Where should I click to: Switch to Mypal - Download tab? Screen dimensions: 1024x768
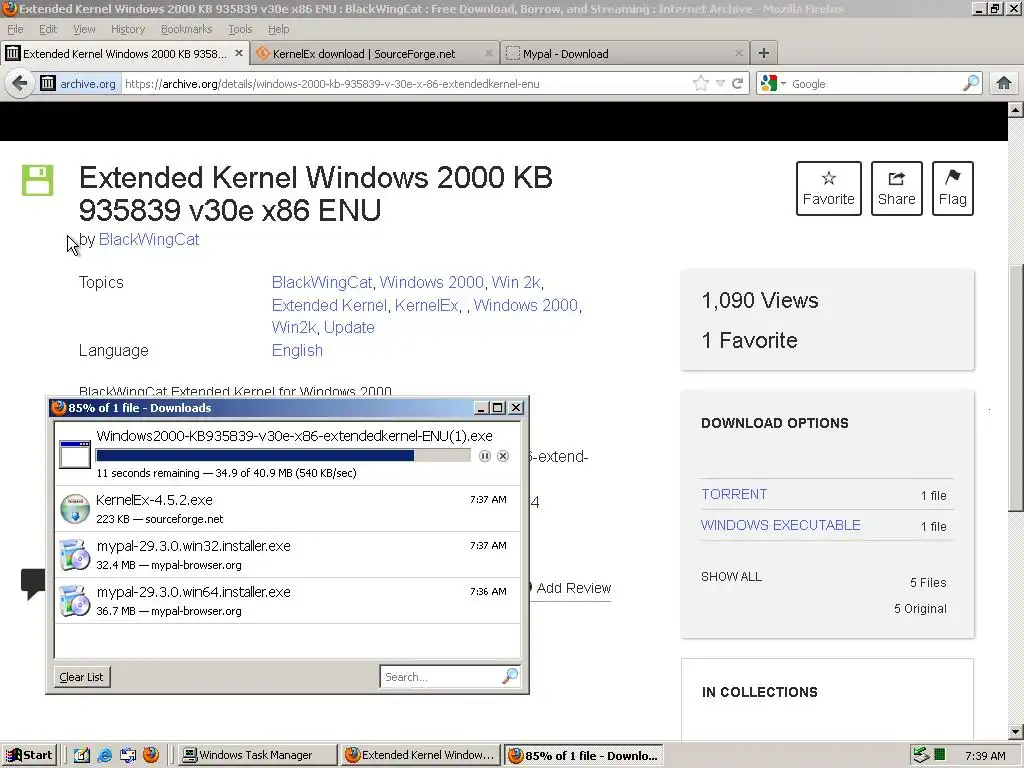(624, 54)
